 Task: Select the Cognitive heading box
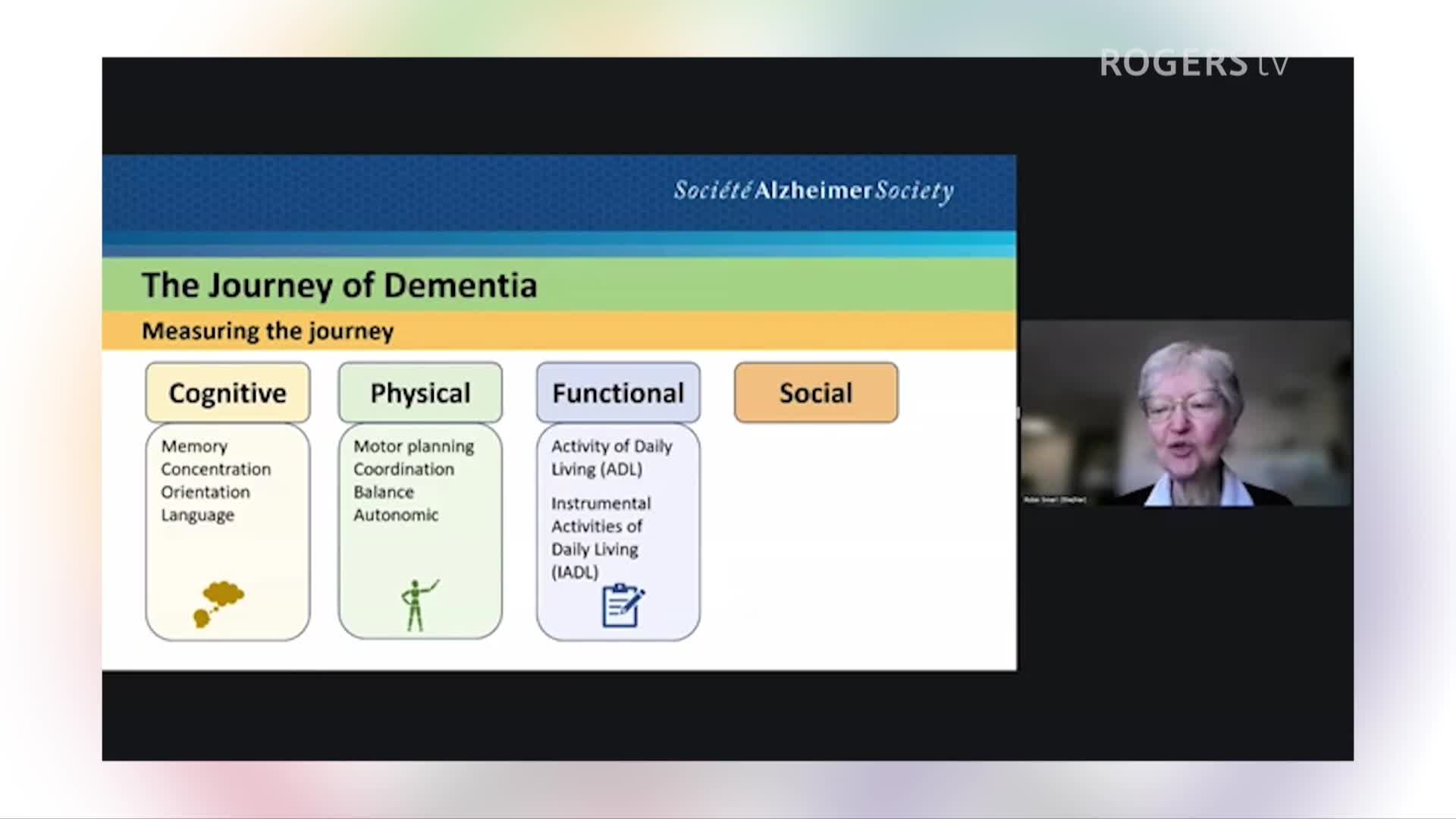227,393
